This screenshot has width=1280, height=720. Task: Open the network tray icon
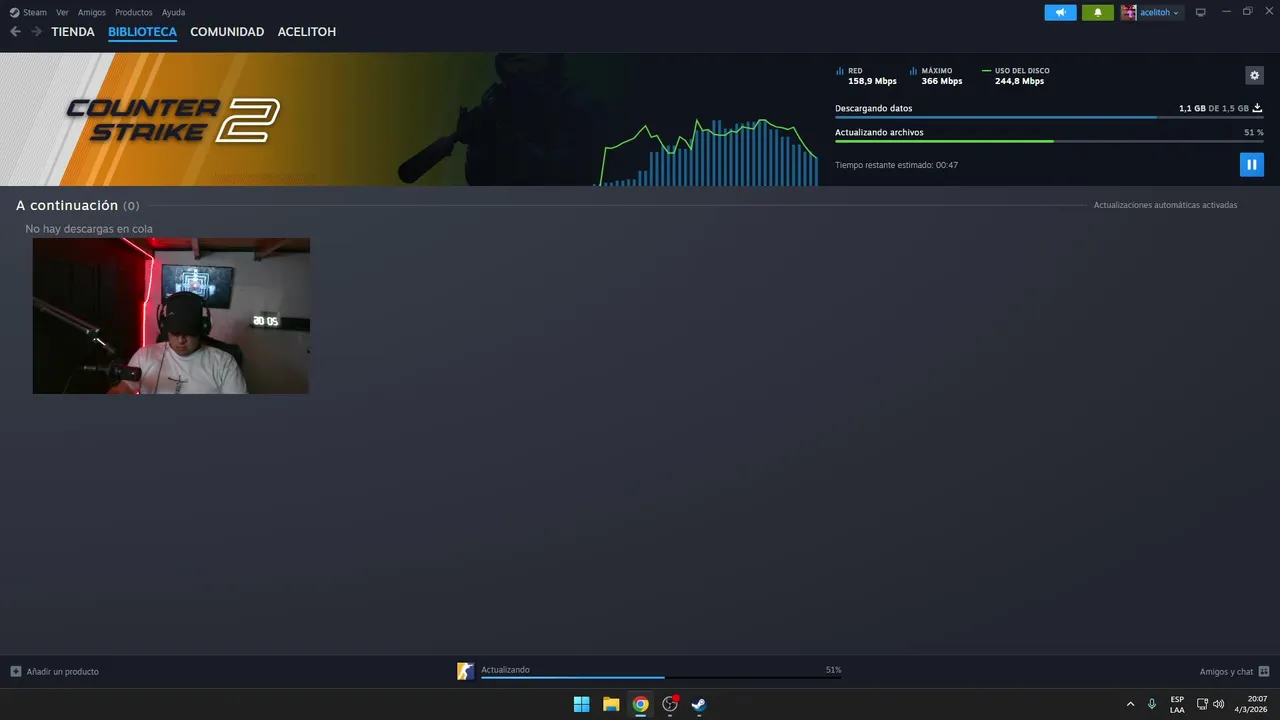pyautogui.click(x=1202, y=704)
